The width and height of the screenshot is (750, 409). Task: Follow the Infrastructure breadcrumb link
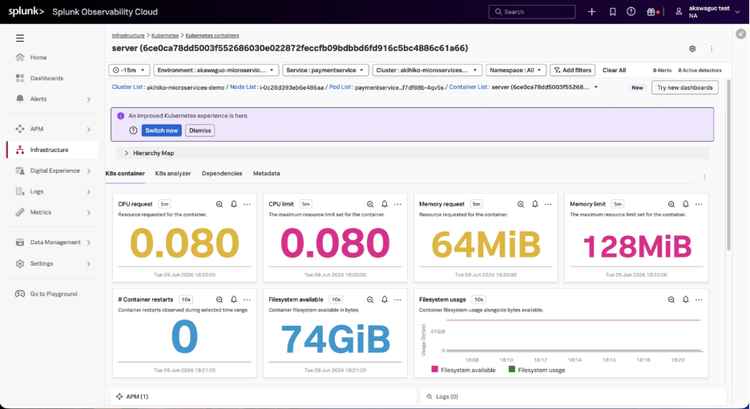pos(128,35)
